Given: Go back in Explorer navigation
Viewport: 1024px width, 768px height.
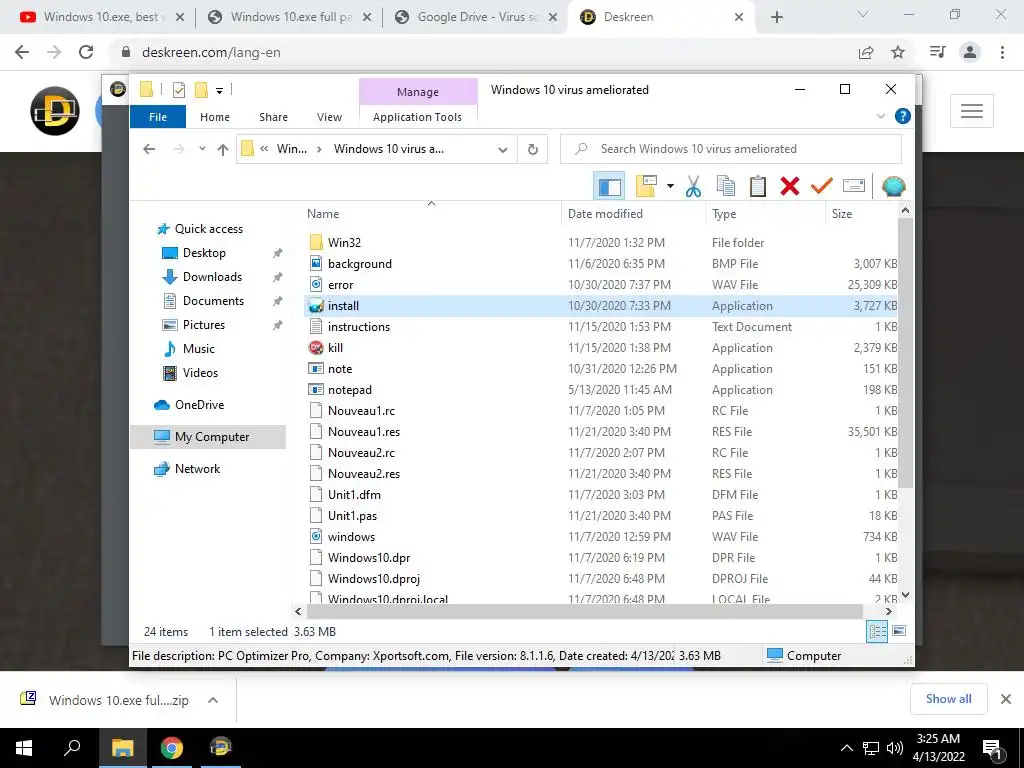Looking at the screenshot, I should (x=149, y=149).
